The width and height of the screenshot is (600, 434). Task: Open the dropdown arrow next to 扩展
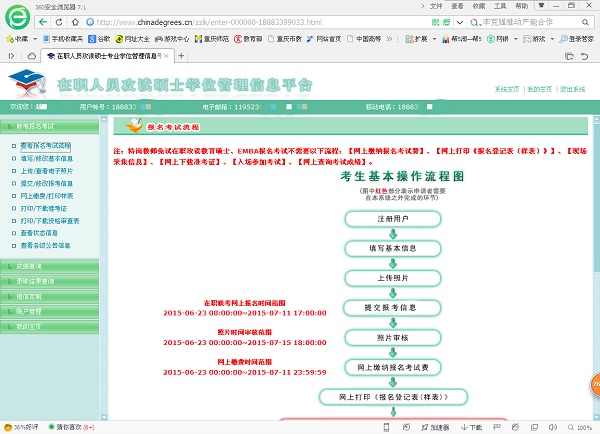coord(434,39)
